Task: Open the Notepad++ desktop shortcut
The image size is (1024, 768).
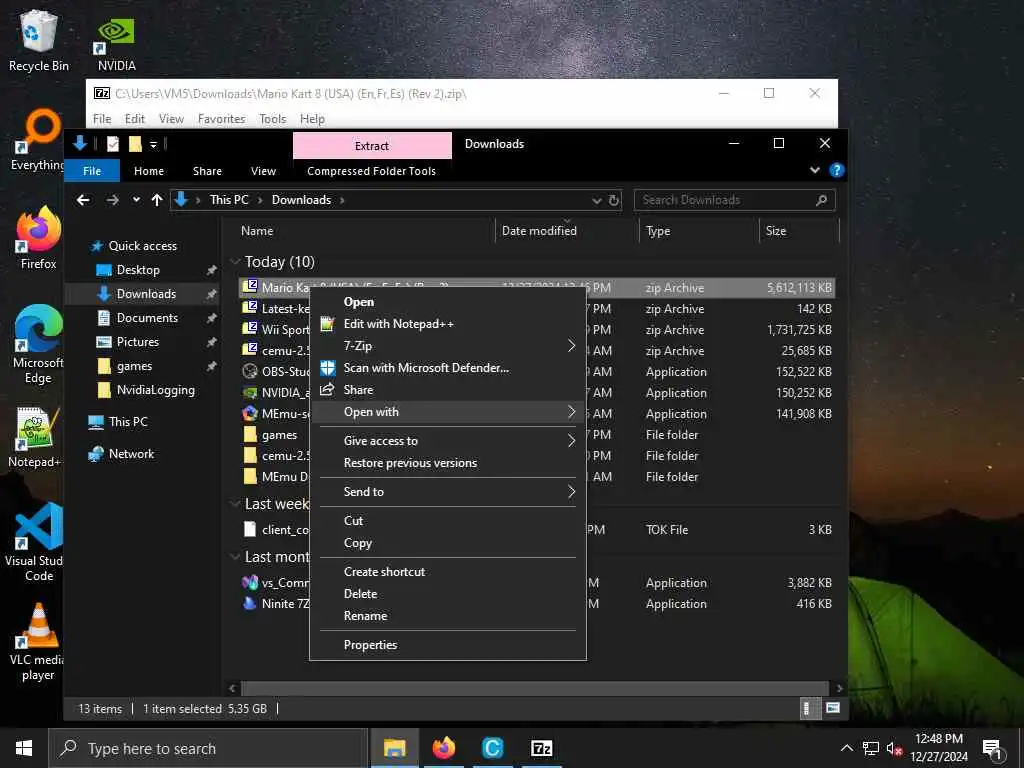Action: click(34, 438)
